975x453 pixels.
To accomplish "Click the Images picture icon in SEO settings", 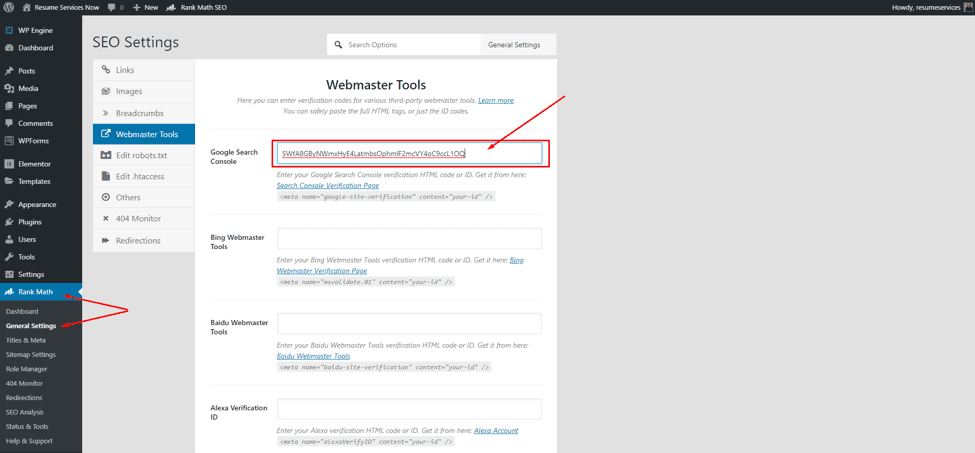I will pyautogui.click(x=106, y=91).
